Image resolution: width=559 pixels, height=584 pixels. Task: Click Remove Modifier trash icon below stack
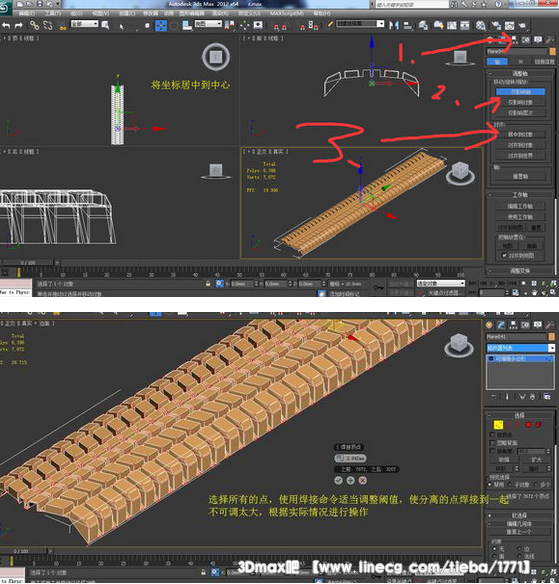click(533, 397)
